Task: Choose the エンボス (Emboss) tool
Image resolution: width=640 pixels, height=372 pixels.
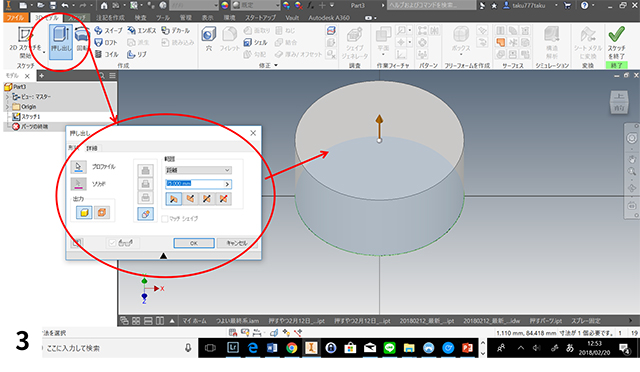Action: (142, 30)
